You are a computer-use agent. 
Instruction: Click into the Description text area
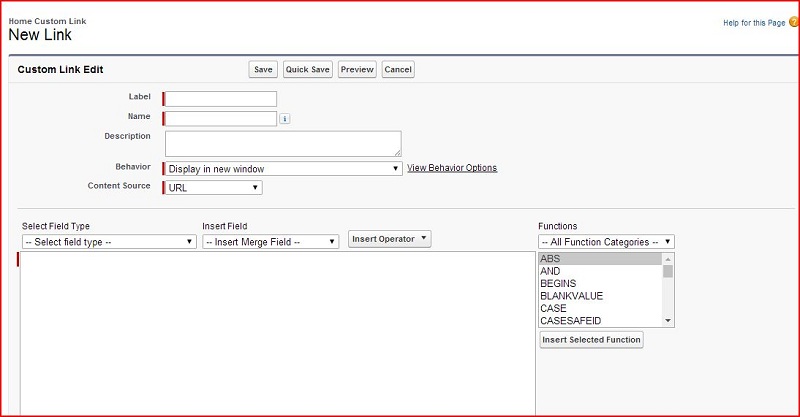[x=283, y=144]
